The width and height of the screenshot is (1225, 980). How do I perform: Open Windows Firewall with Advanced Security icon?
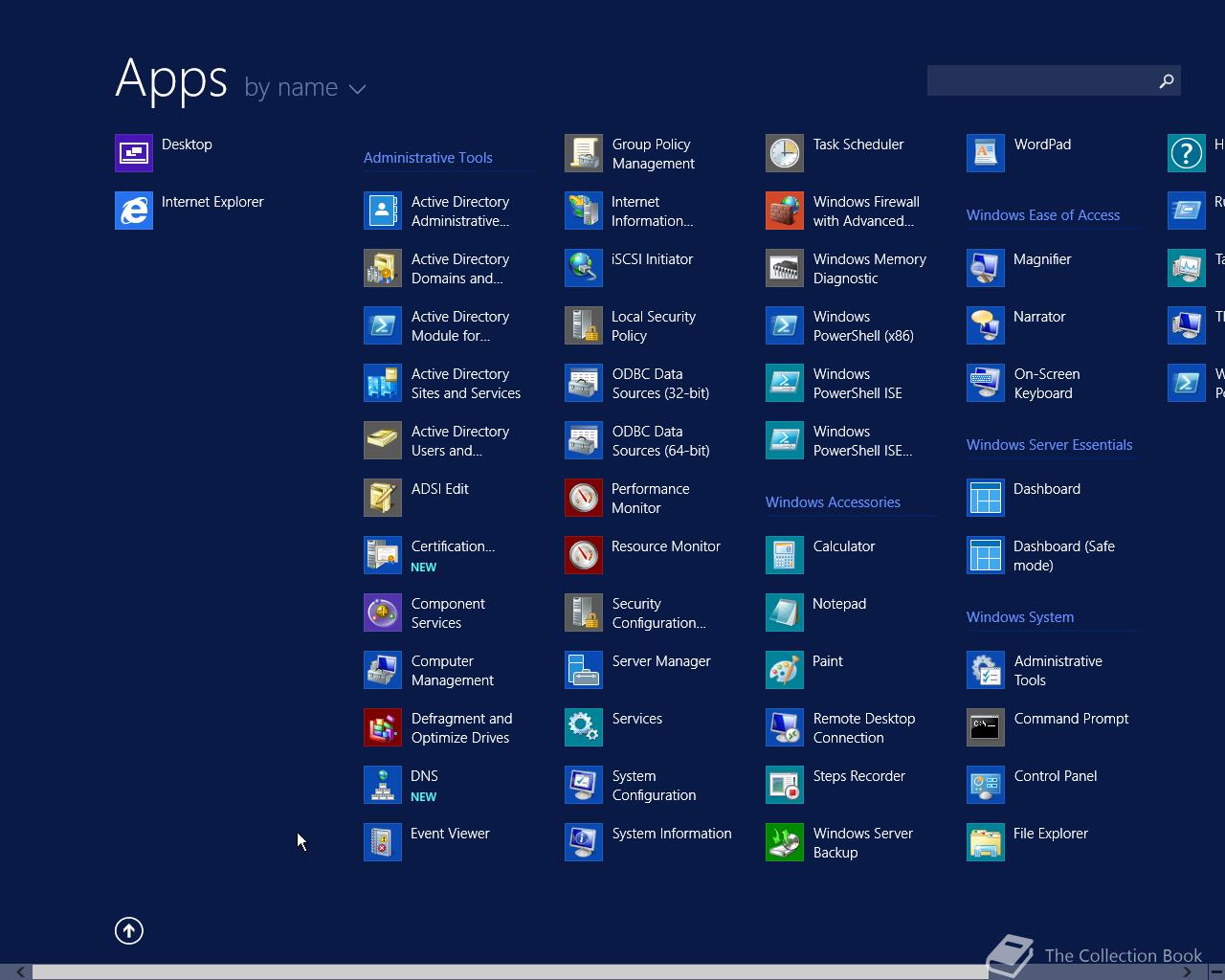click(785, 211)
